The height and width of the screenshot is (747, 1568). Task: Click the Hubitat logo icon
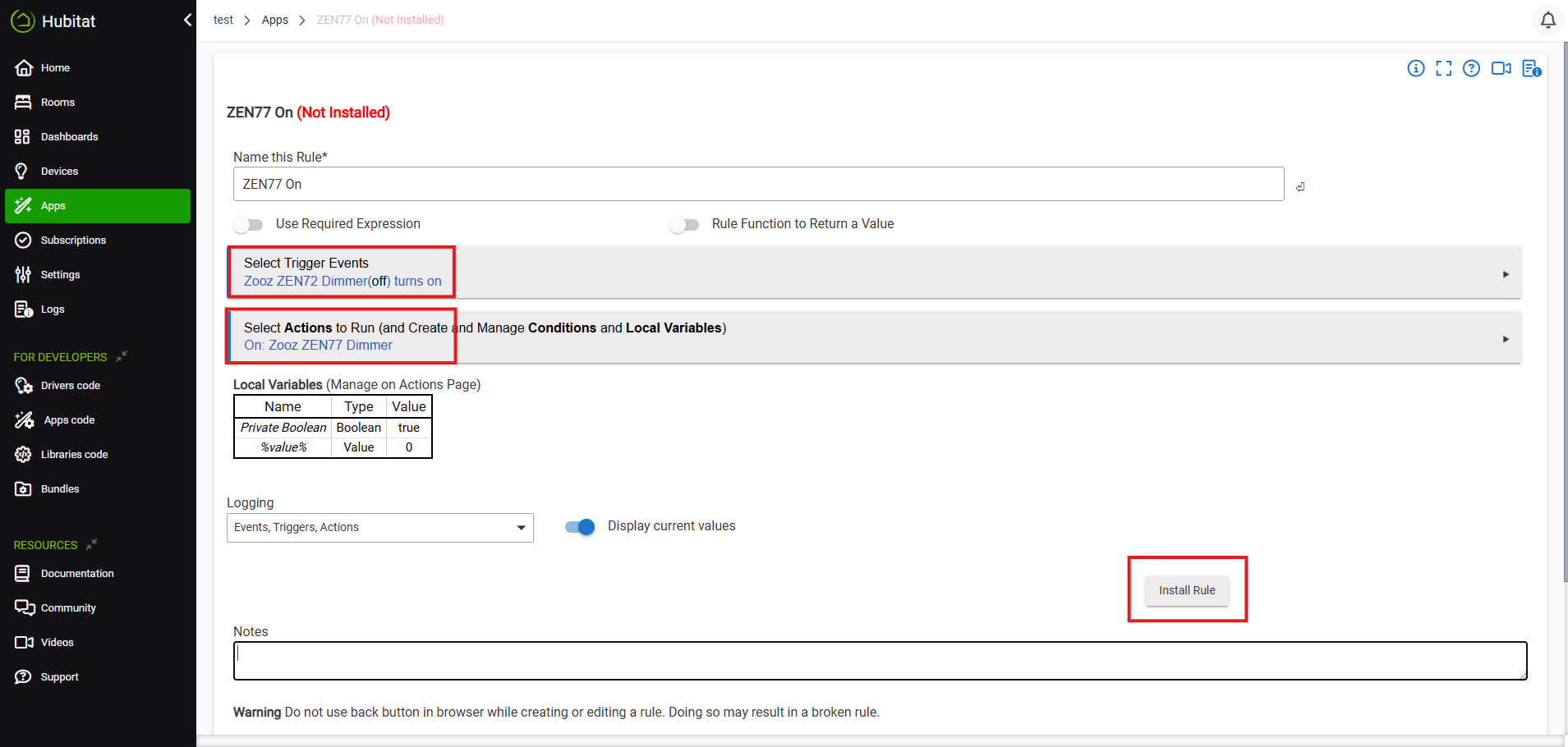[22, 21]
